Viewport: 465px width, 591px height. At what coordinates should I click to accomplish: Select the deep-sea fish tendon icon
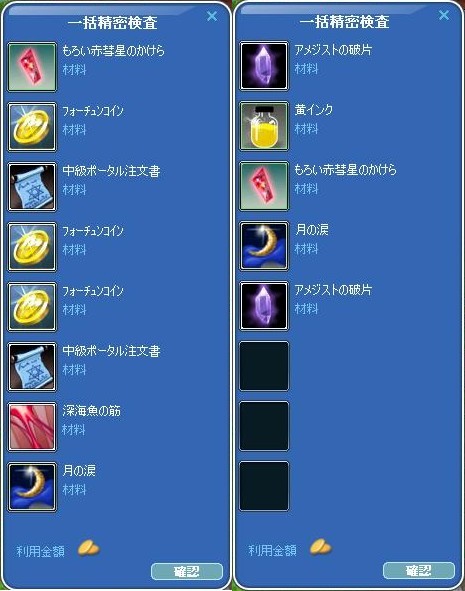(32, 427)
